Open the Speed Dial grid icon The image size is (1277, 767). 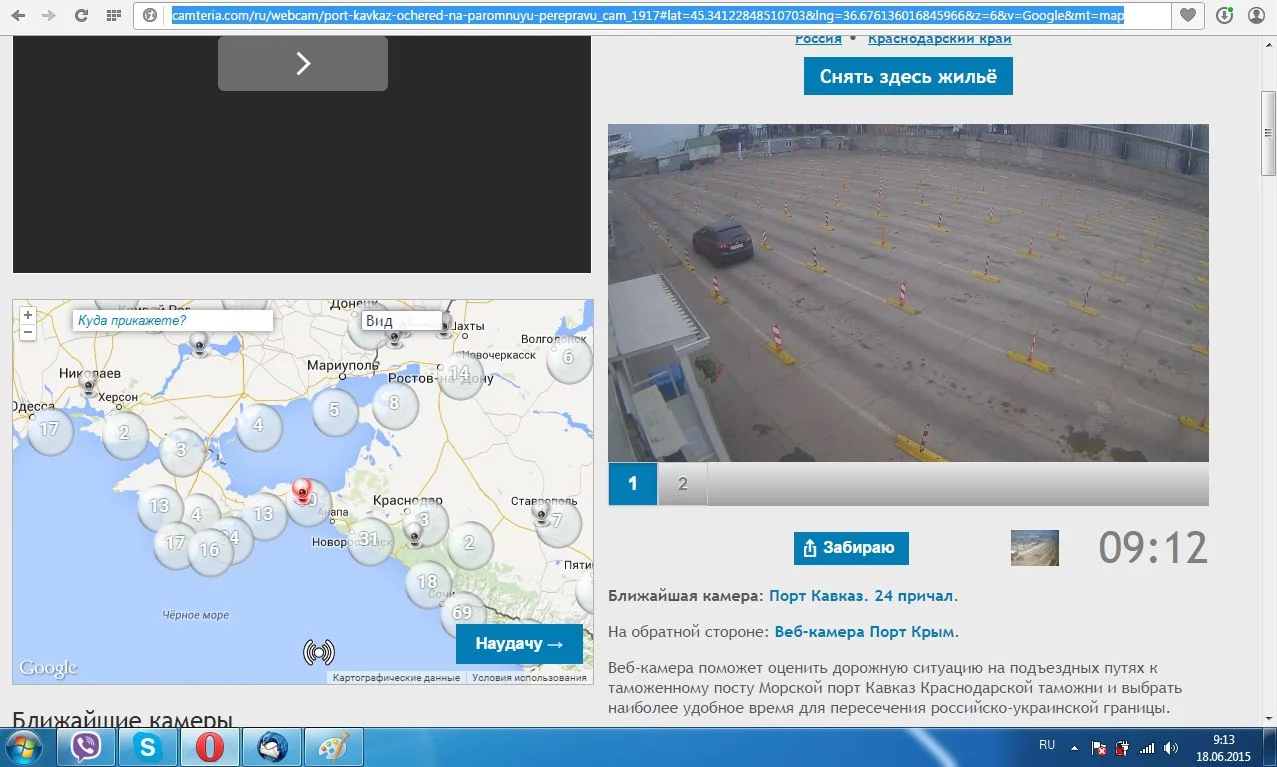point(114,15)
